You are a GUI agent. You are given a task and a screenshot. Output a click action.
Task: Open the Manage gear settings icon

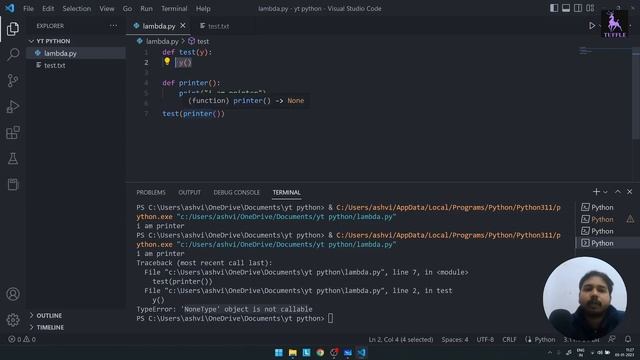(13, 320)
